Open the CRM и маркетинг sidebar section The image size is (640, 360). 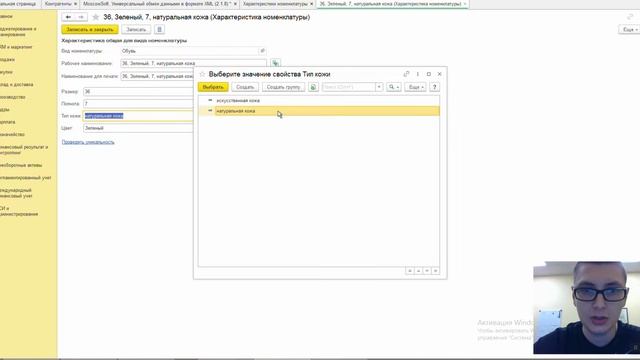click(x=16, y=47)
